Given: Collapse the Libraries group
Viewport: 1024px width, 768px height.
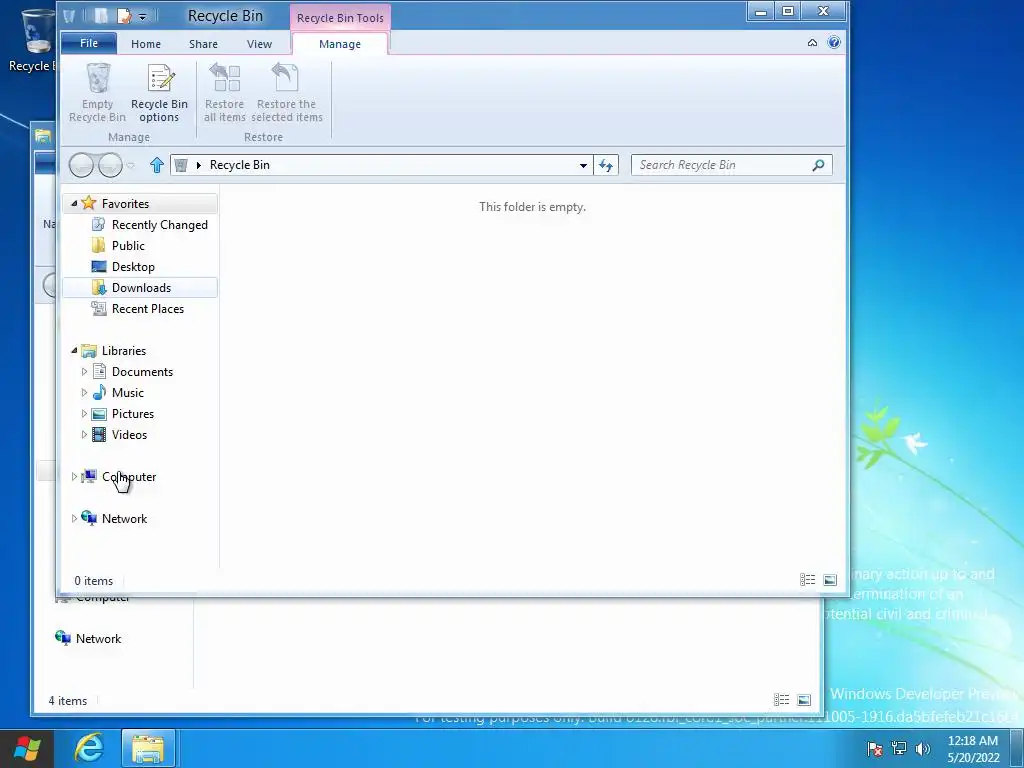Looking at the screenshot, I should pyautogui.click(x=74, y=351).
